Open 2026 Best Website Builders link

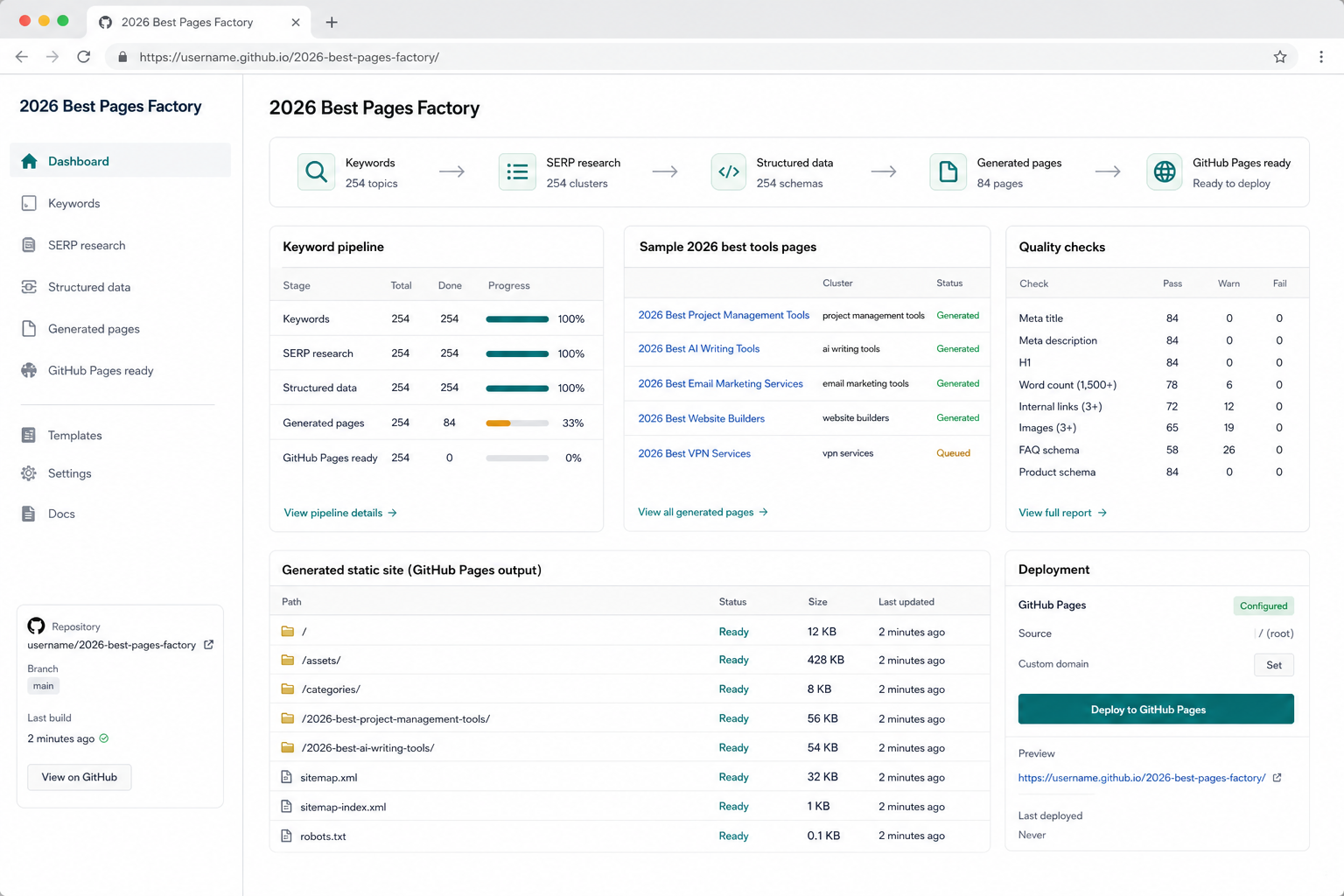[x=701, y=418]
